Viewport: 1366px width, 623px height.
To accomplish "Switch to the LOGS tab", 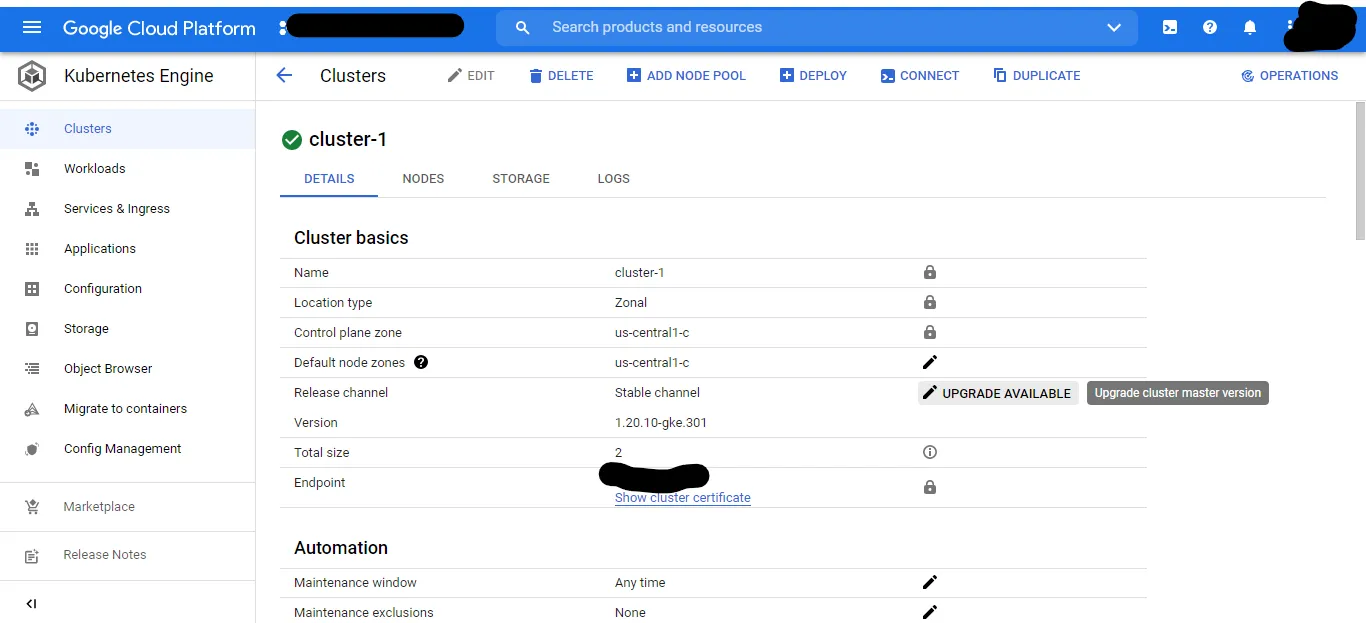I will pyautogui.click(x=614, y=179).
